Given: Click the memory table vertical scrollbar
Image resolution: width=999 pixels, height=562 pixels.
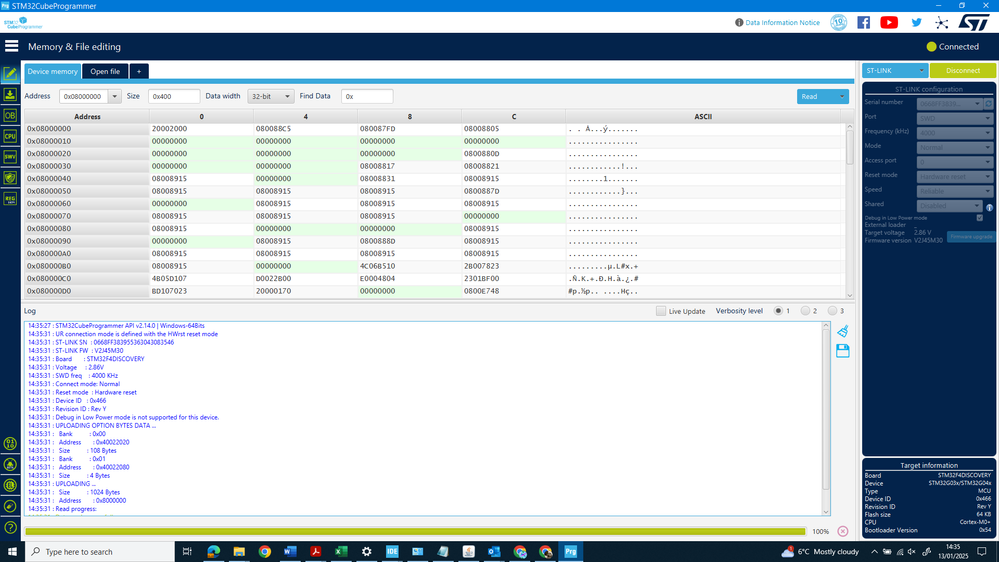Looking at the screenshot, I should click(x=849, y=210).
